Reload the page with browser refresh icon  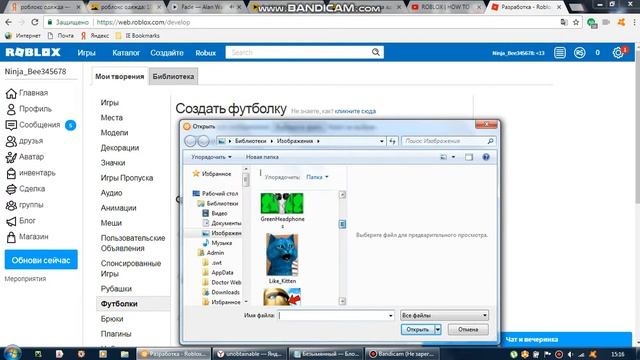(x=35, y=22)
